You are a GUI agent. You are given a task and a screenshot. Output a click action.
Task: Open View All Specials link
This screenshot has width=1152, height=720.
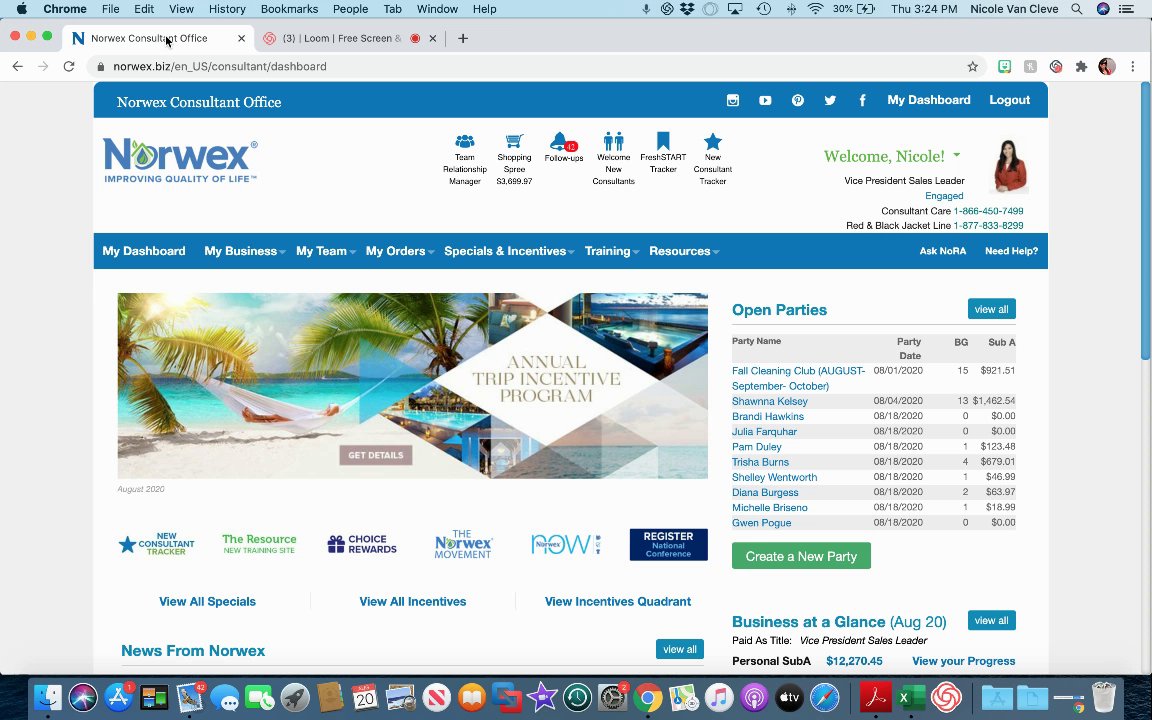pyautogui.click(x=207, y=602)
